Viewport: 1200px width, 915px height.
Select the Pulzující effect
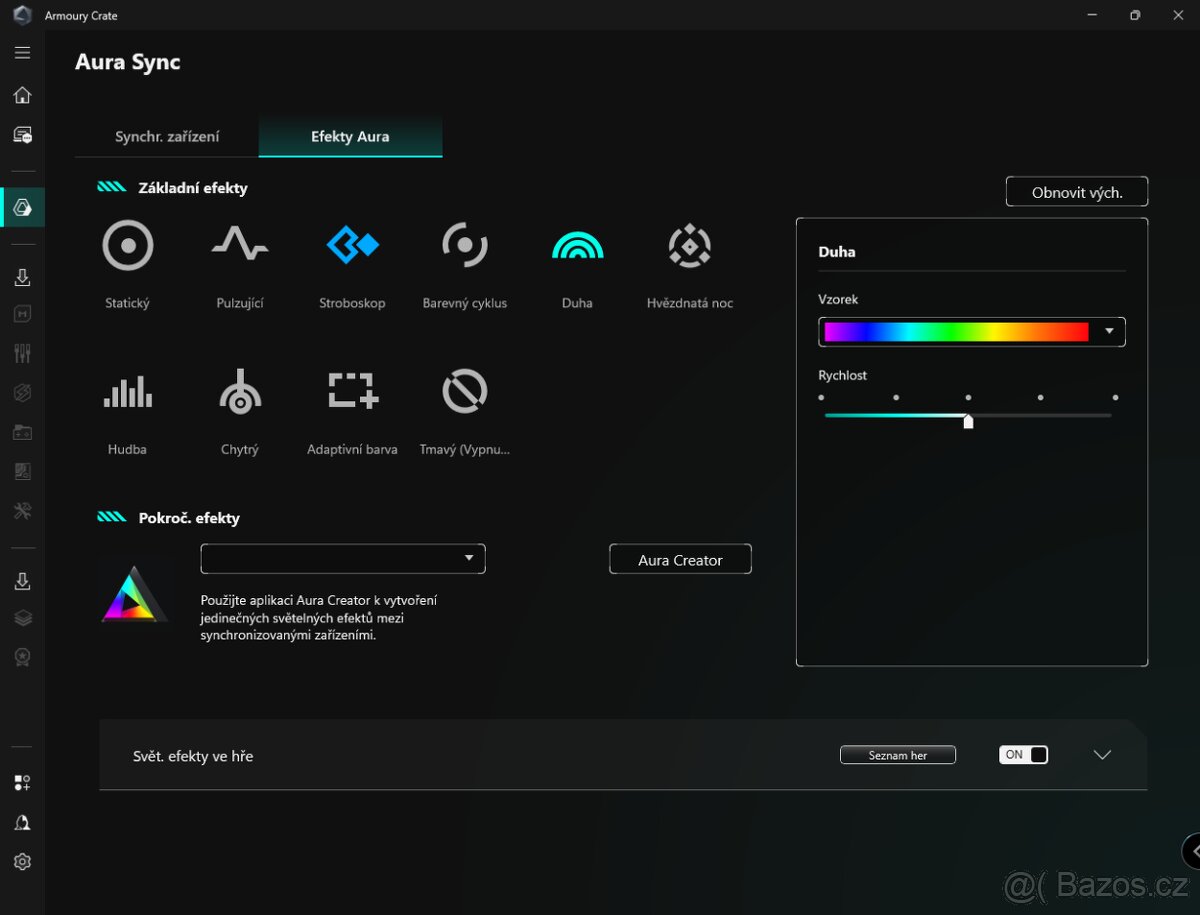tap(240, 245)
